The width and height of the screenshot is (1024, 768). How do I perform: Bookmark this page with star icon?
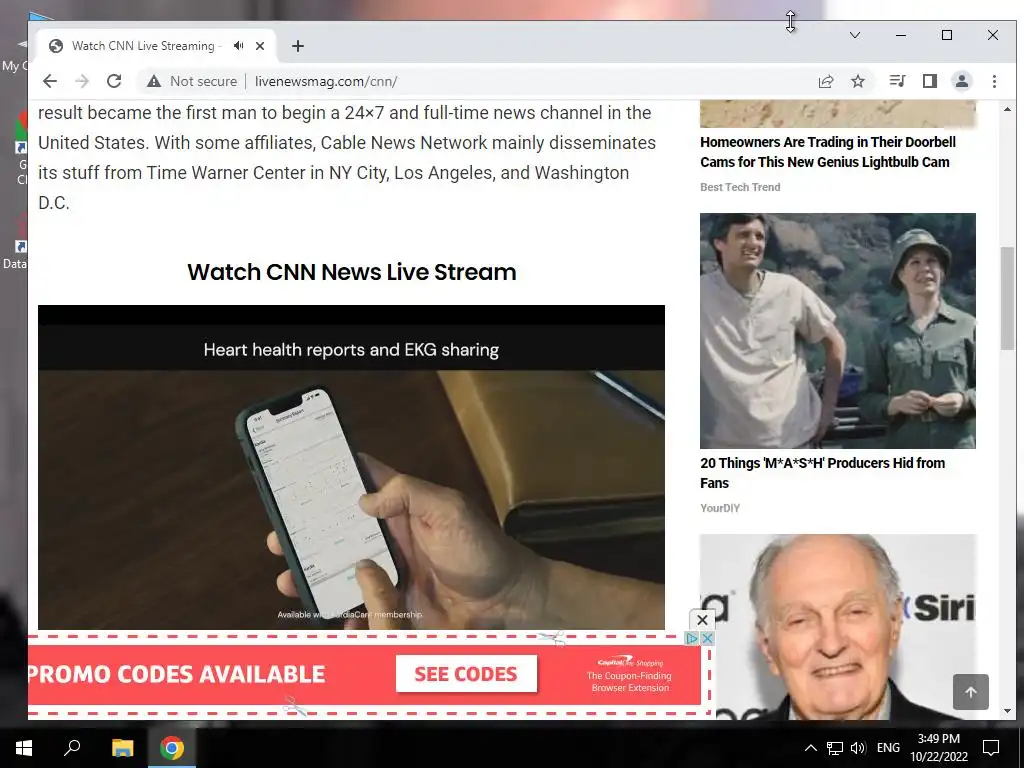coord(858,81)
